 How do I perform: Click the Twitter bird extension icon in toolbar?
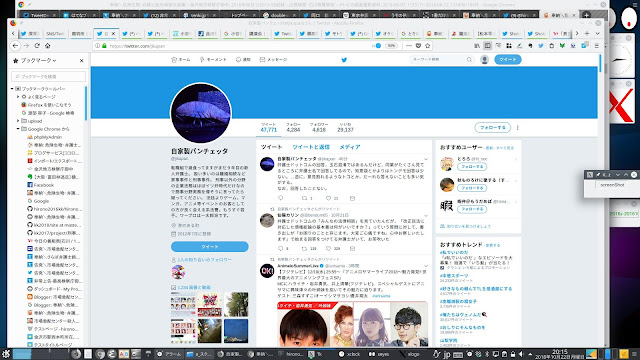541,46
